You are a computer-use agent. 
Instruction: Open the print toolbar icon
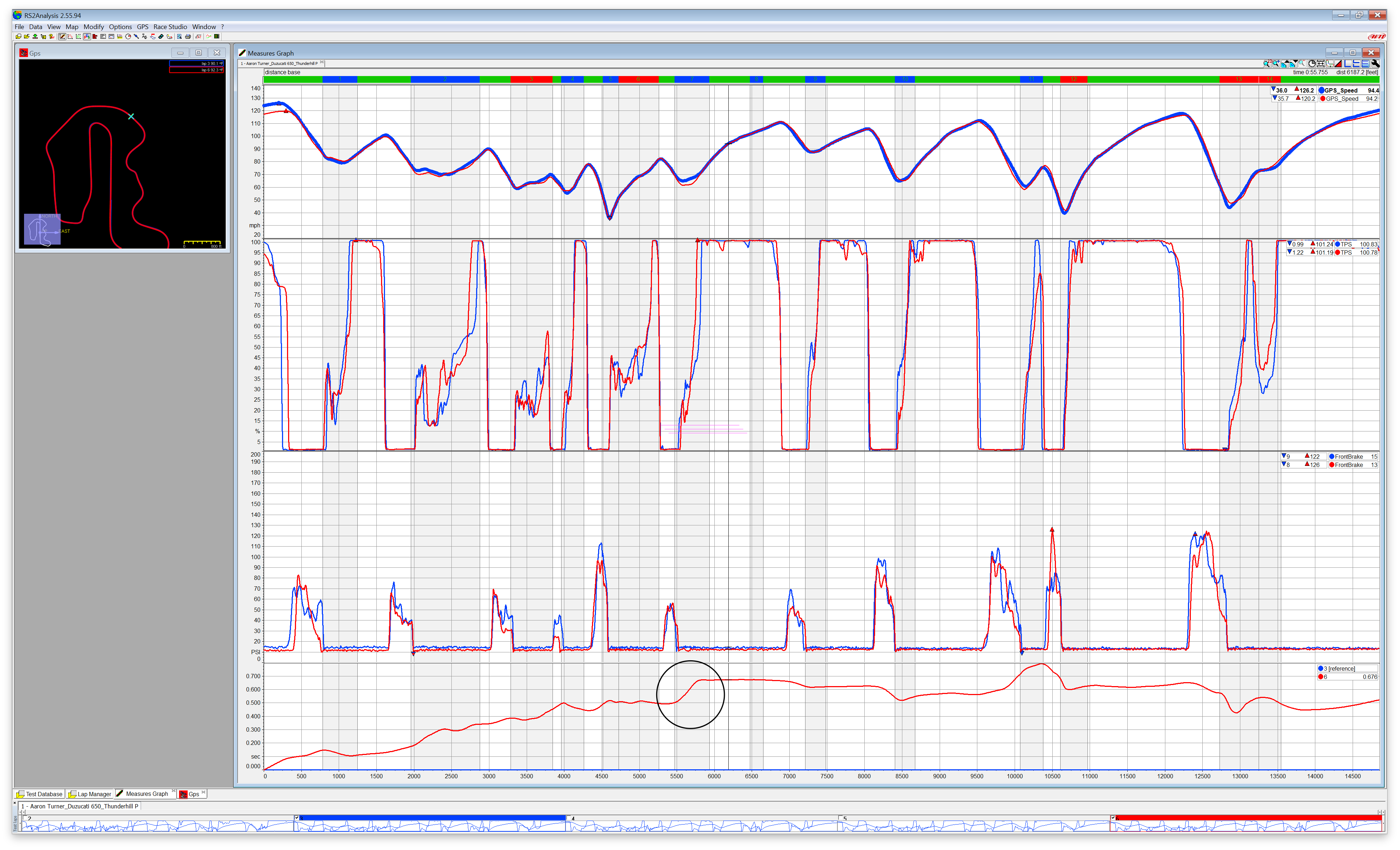pyautogui.click(x=188, y=36)
